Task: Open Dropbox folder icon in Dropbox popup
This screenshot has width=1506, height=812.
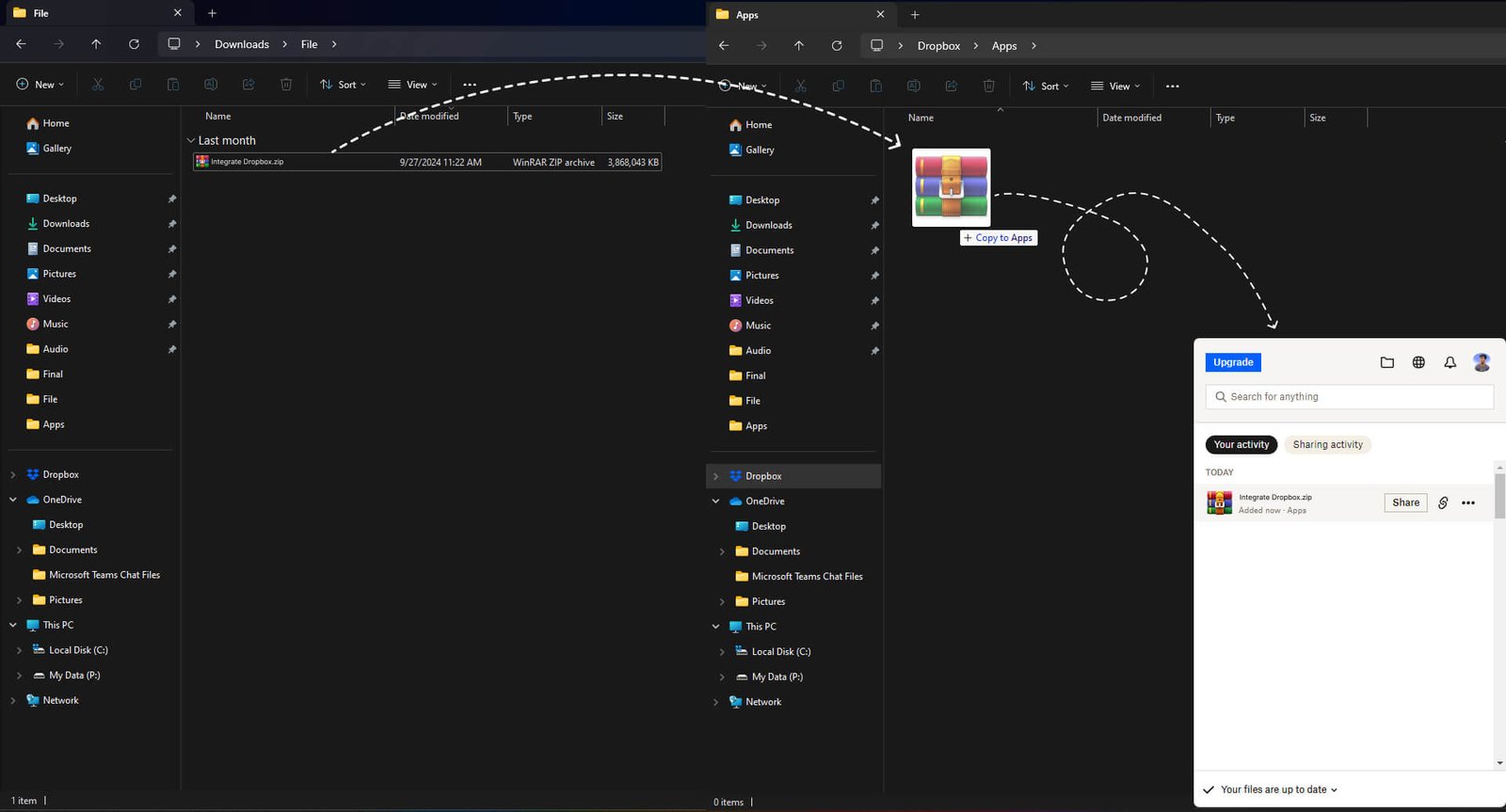Action: (1386, 362)
